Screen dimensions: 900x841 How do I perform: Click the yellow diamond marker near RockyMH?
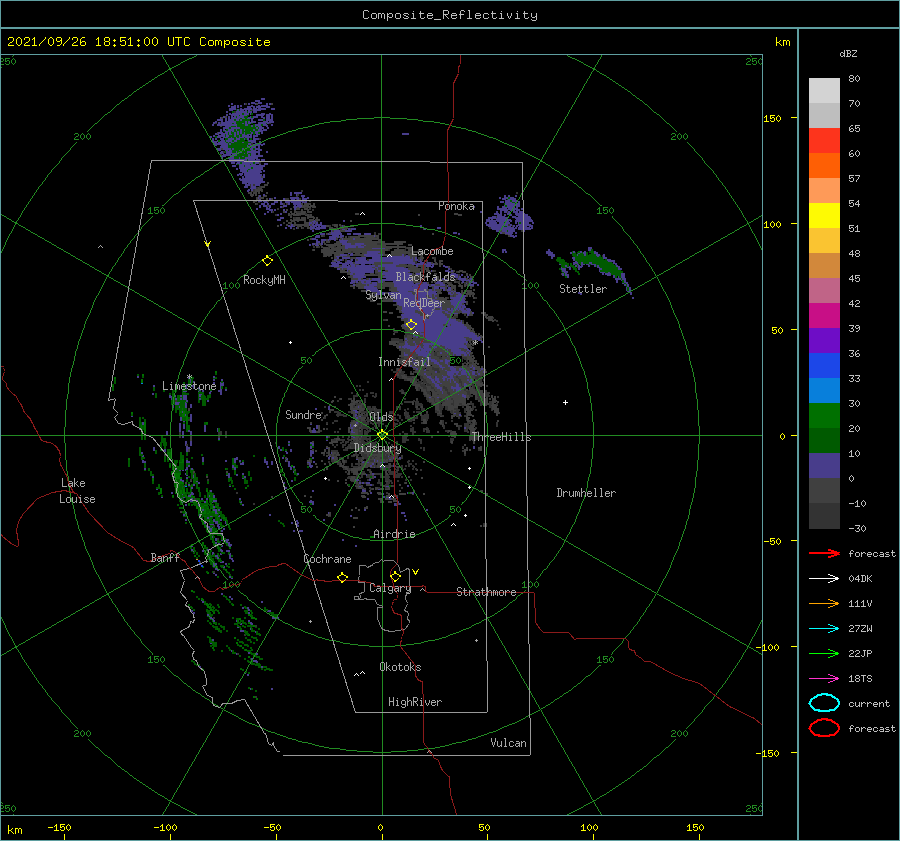click(x=267, y=261)
